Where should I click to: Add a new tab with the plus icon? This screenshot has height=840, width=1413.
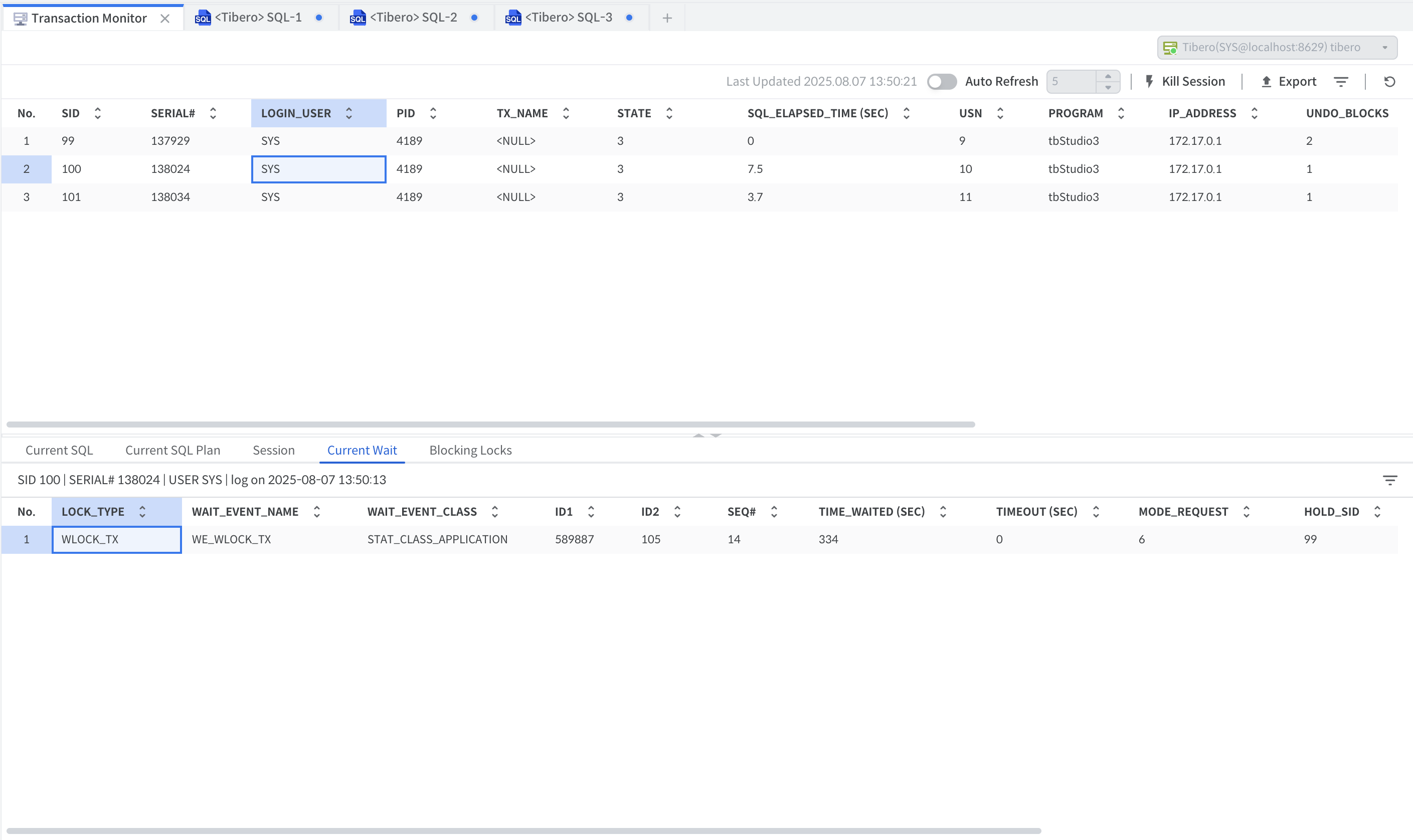tap(667, 18)
